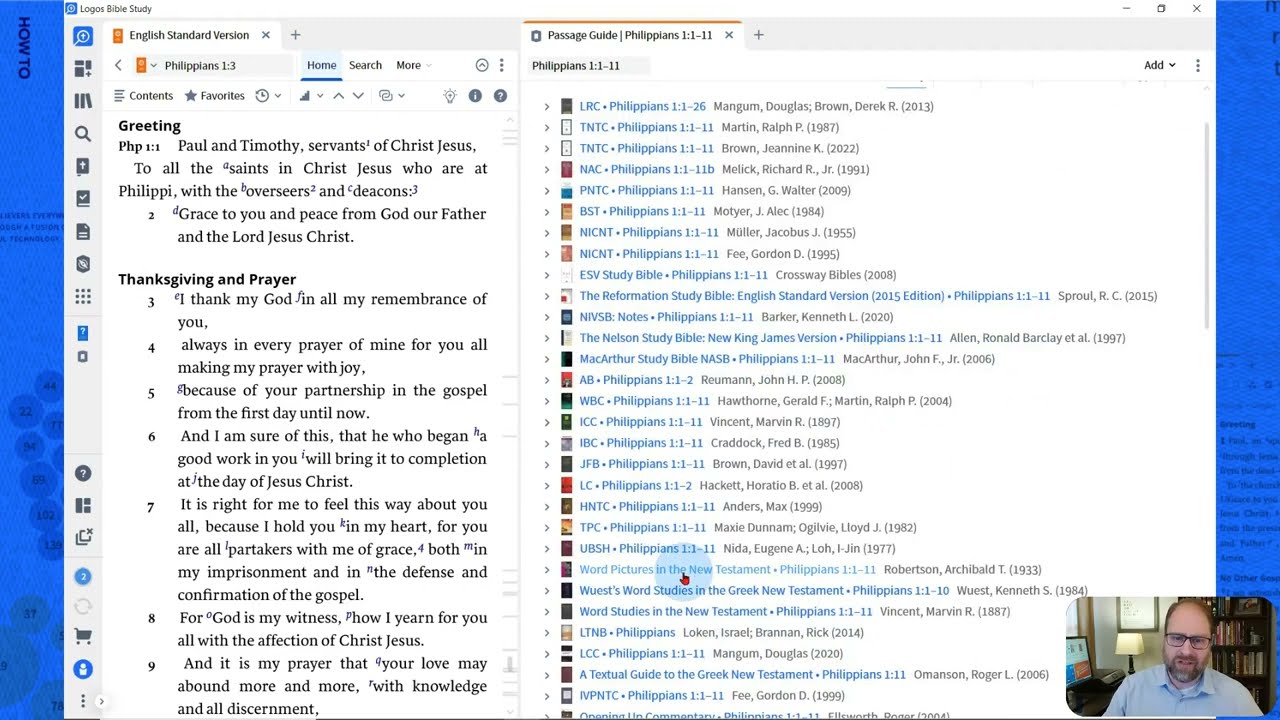This screenshot has width=1280, height=720.
Task: Jump to the previous section with the up arrow
Action: [338, 96]
